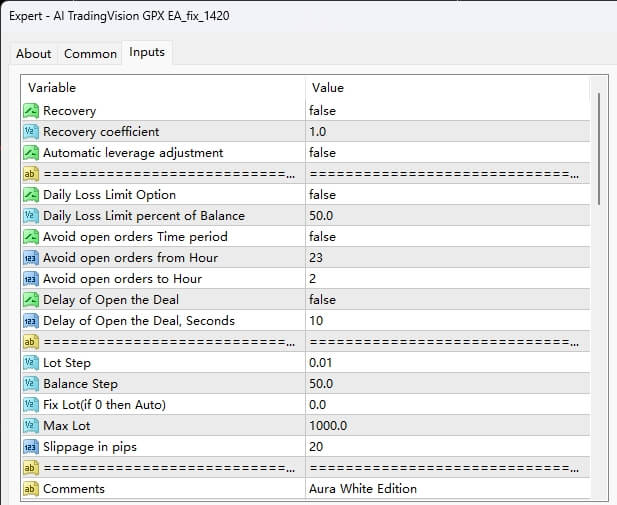The height and width of the screenshot is (505, 617).
Task: Click the Automatic leverage adjustment row icon
Action: (31, 153)
